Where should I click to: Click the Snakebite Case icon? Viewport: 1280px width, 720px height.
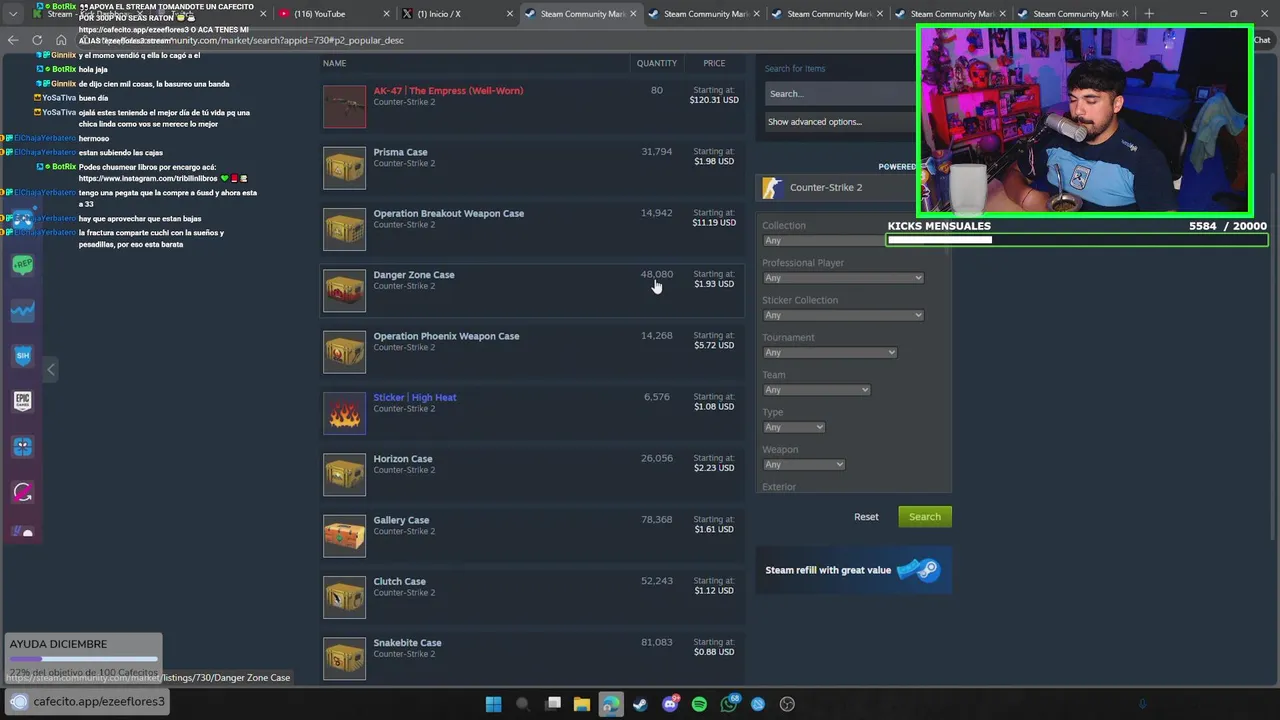pyautogui.click(x=344, y=659)
